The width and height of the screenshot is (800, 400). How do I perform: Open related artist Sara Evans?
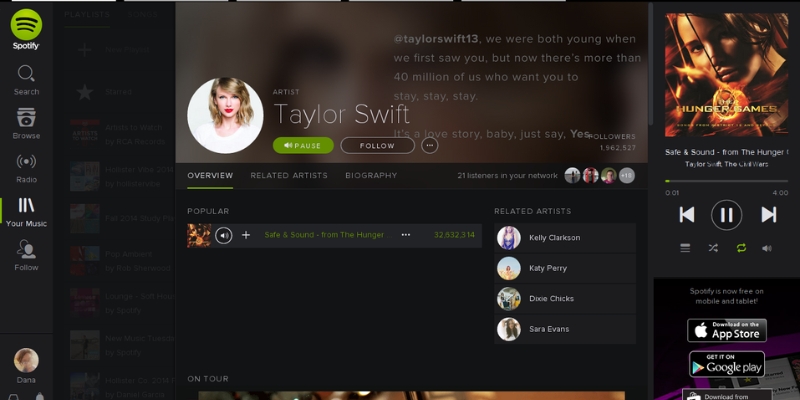pos(565,329)
